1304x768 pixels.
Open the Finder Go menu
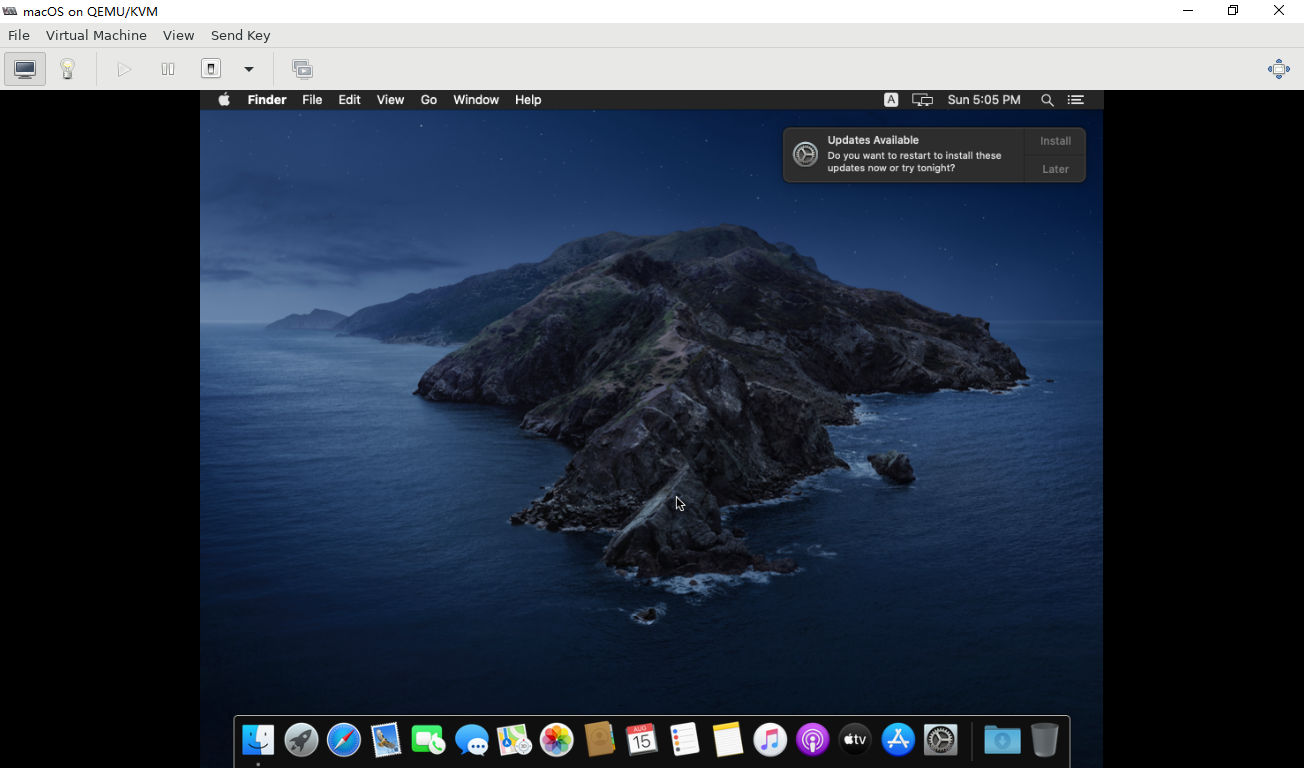(x=429, y=100)
